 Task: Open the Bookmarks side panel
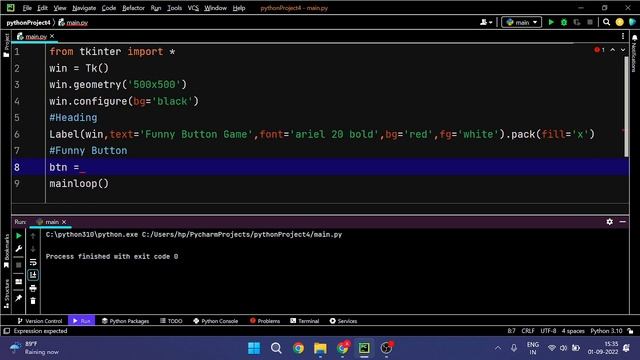(6, 251)
